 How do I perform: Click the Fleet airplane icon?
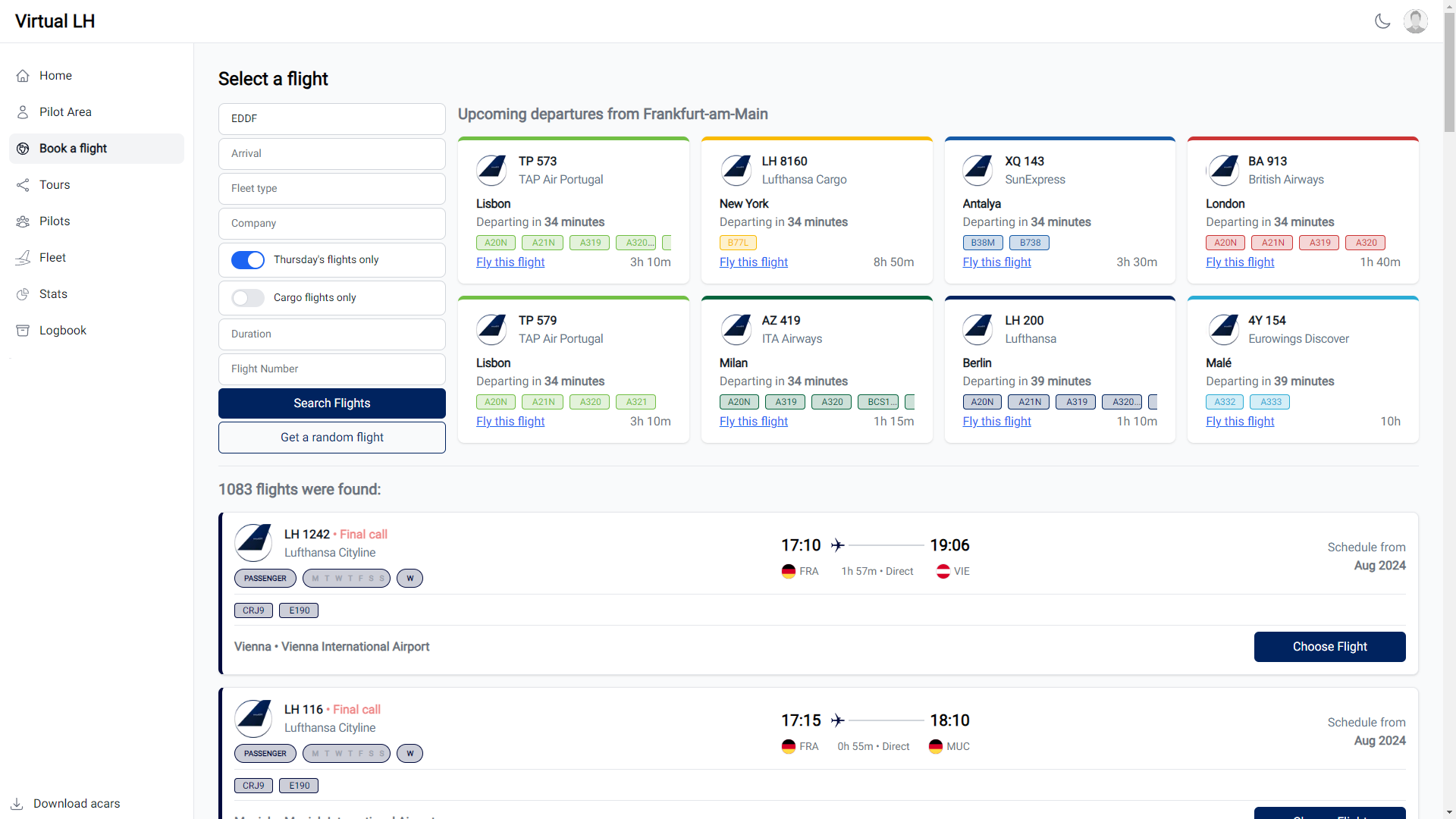pyautogui.click(x=23, y=258)
